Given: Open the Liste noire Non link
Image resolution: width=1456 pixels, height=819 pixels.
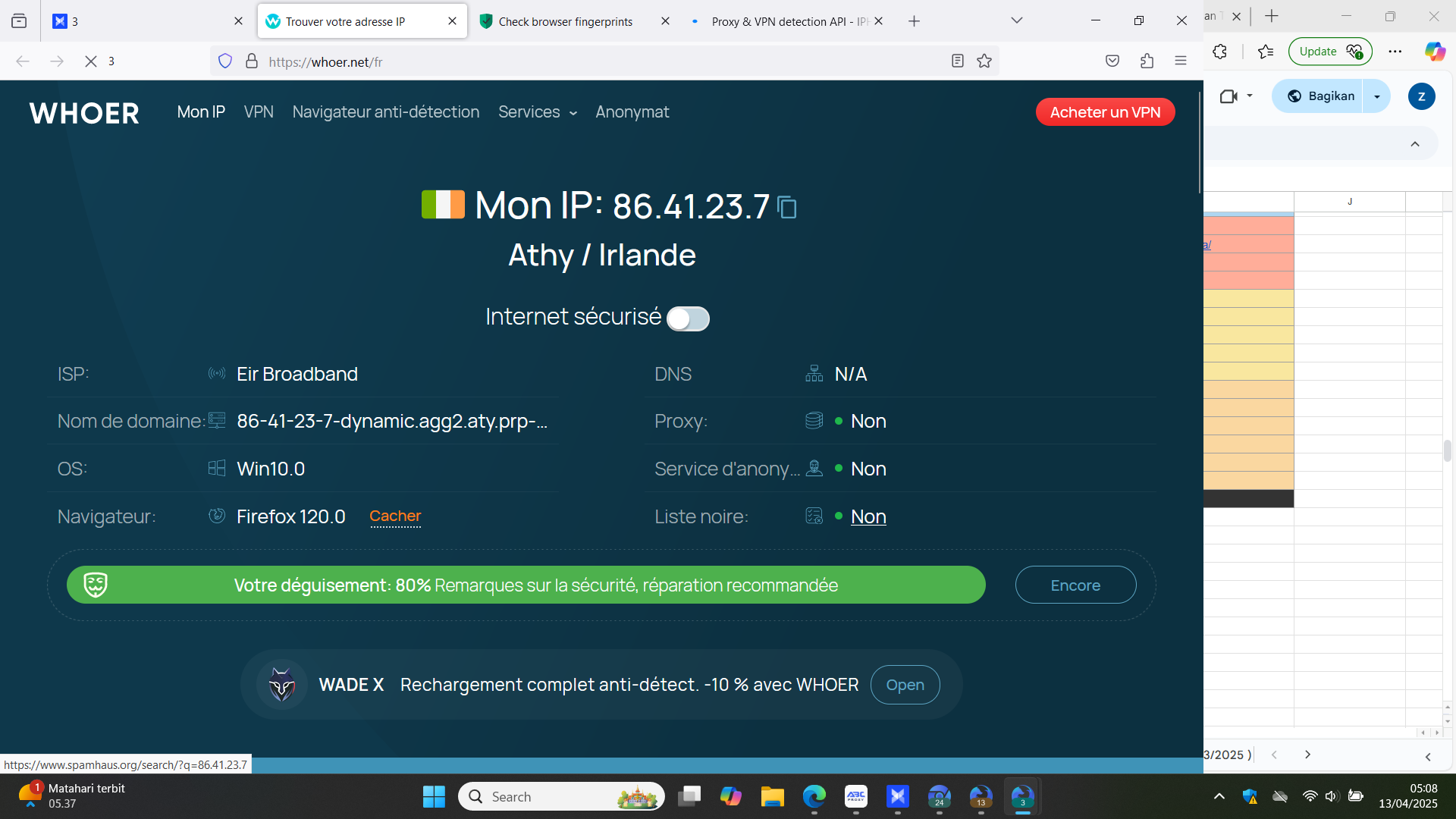Looking at the screenshot, I should (868, 516).
